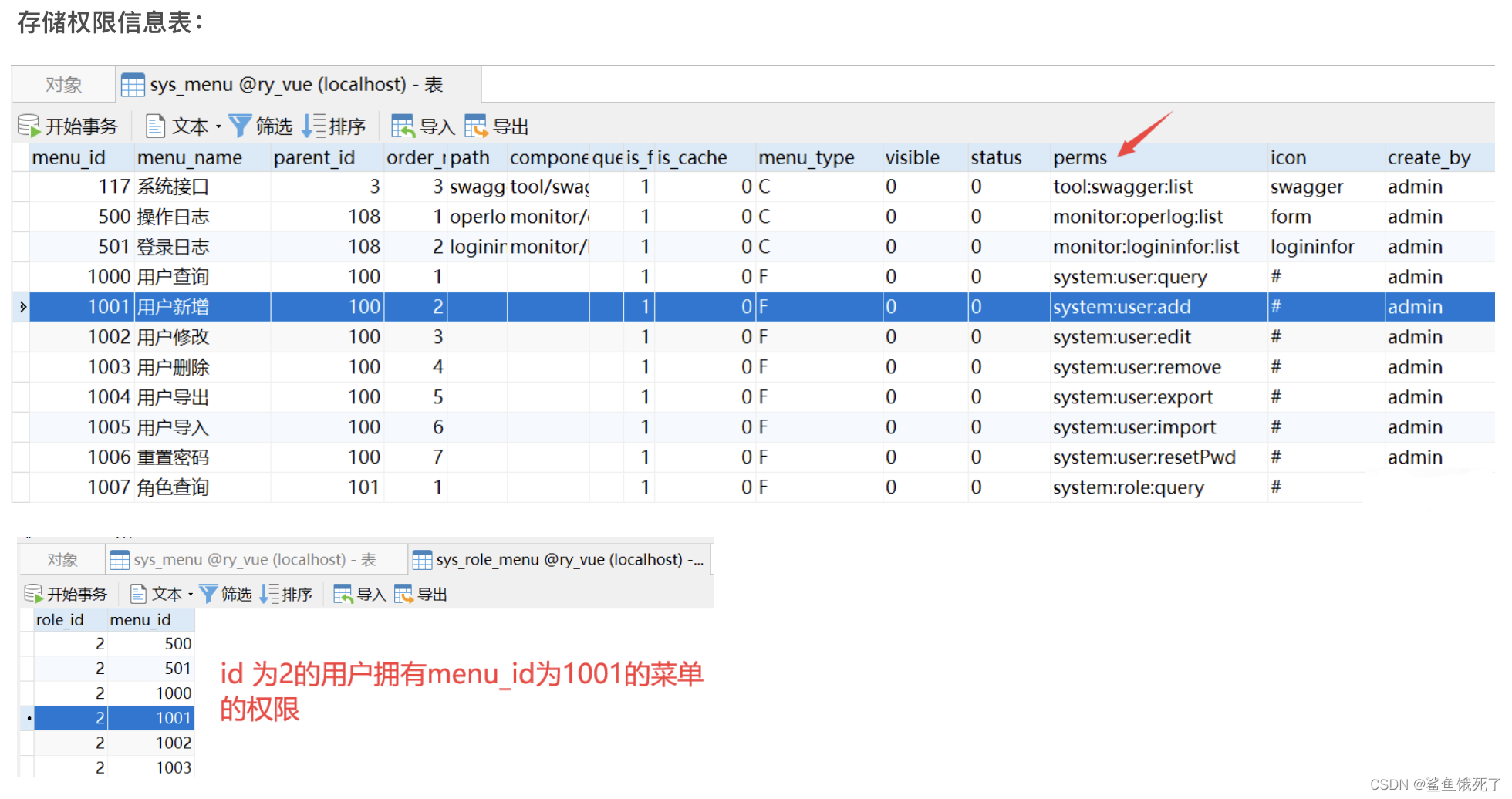Switch to 对象 tab in upper window
Screen dimensions: 1512x799
[x=63, y=85]
